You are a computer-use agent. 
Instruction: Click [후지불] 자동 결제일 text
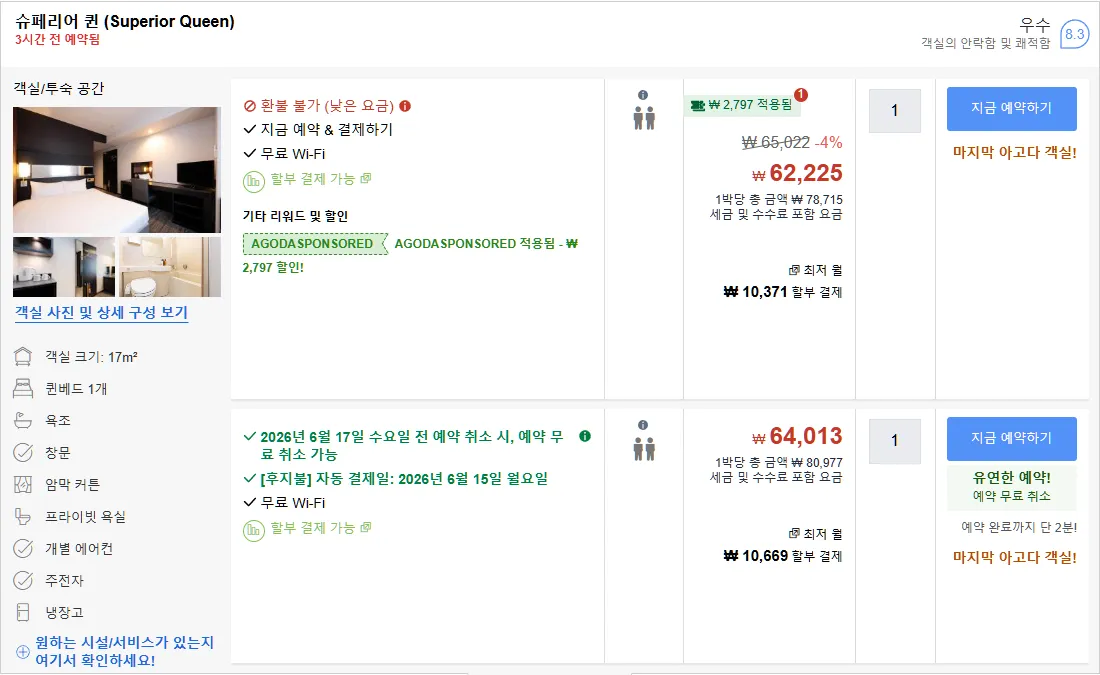pyautogui.click(x=404, y=479)
